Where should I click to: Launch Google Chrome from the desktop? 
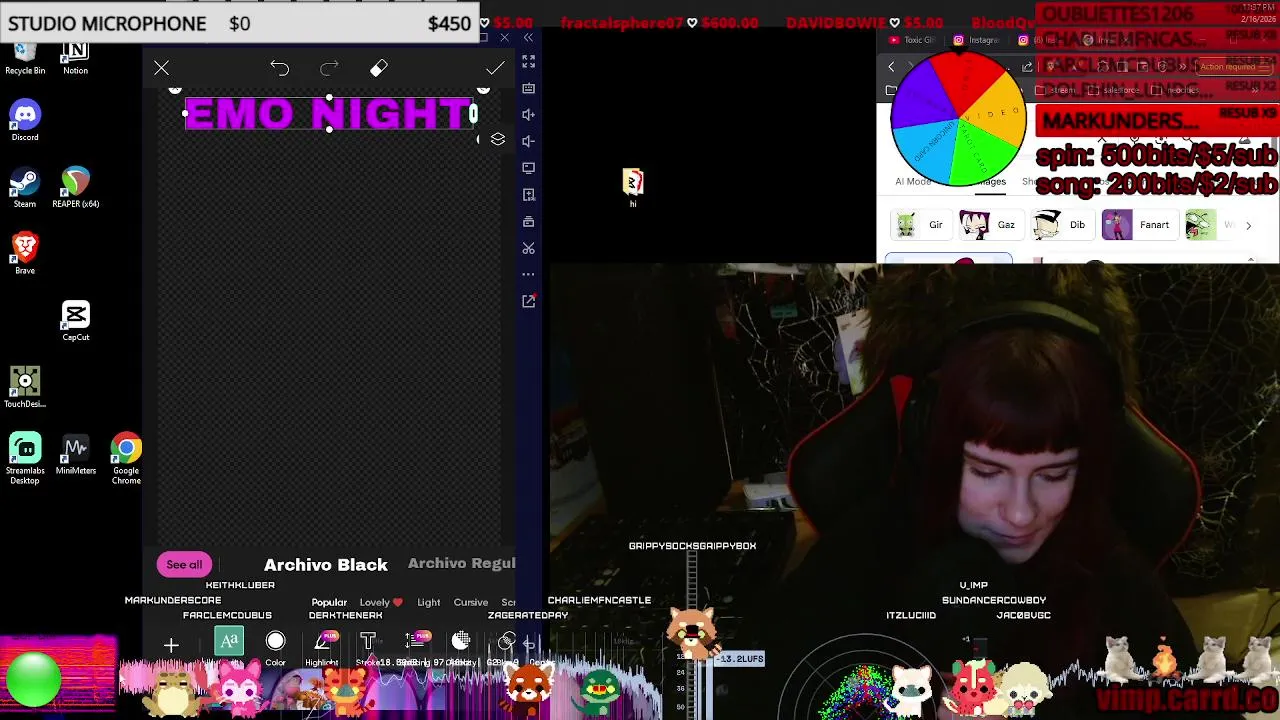coord(126,459)
